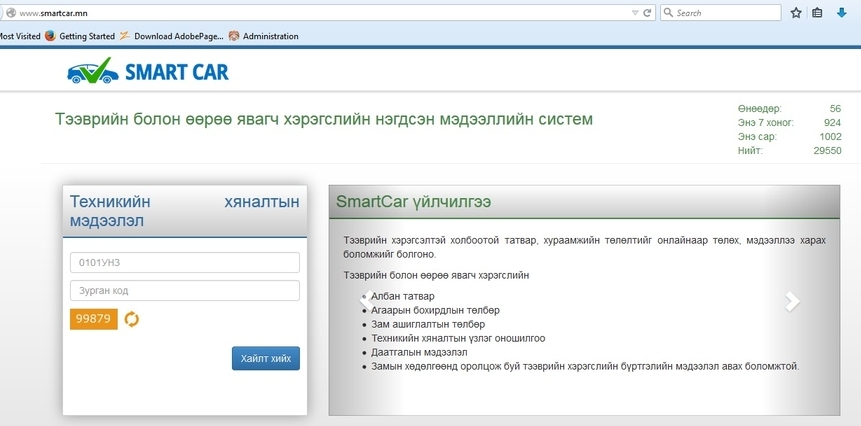861x426 pixels.
Task: Open the Most Visited bookmark folder
Action: click(x=18, y=36)
